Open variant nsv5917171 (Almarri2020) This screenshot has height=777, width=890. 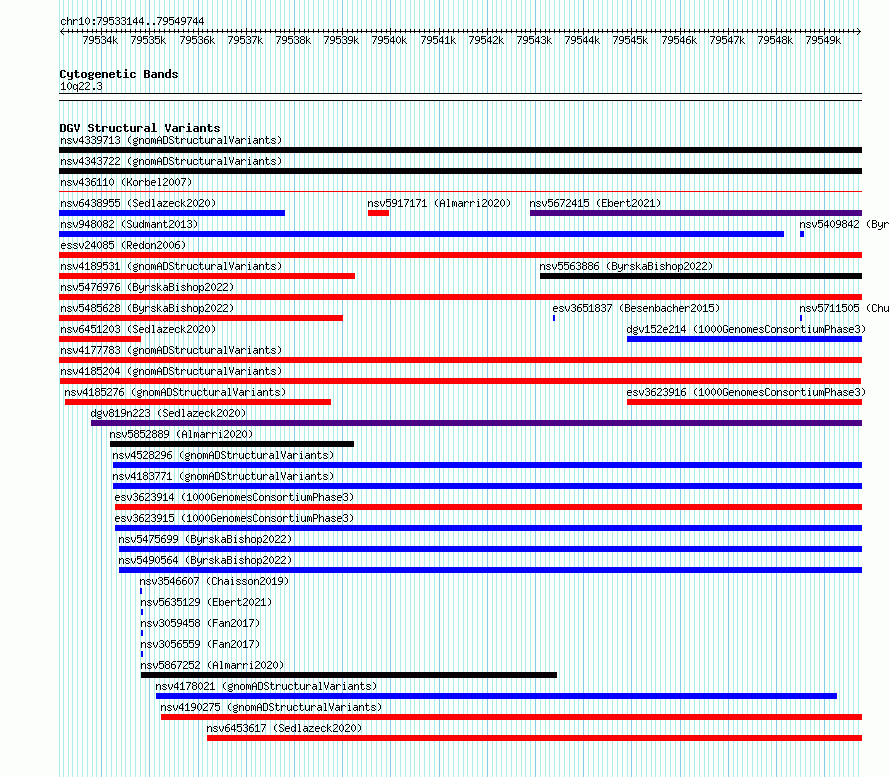point(439,203)
